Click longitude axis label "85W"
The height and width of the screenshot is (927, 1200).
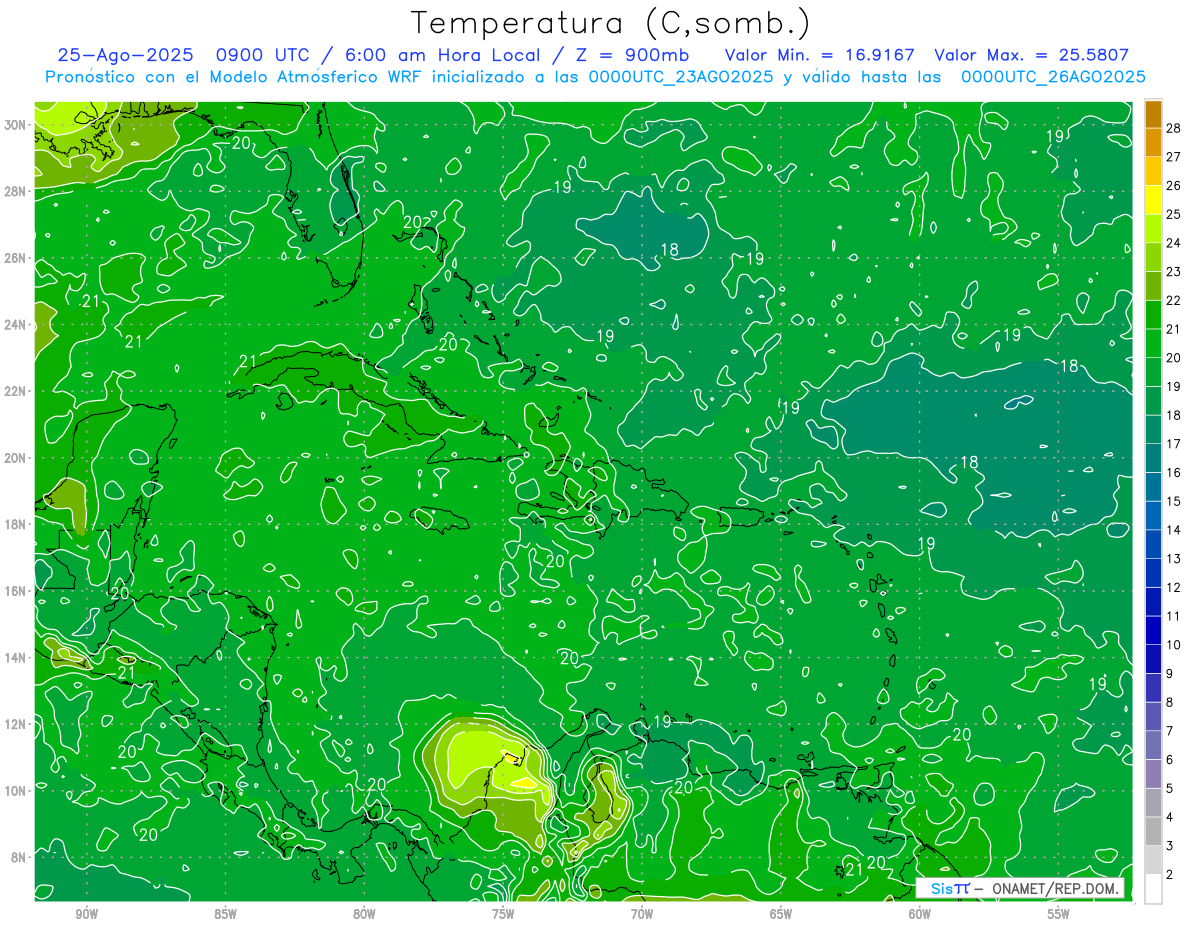[x=225, y=914]
